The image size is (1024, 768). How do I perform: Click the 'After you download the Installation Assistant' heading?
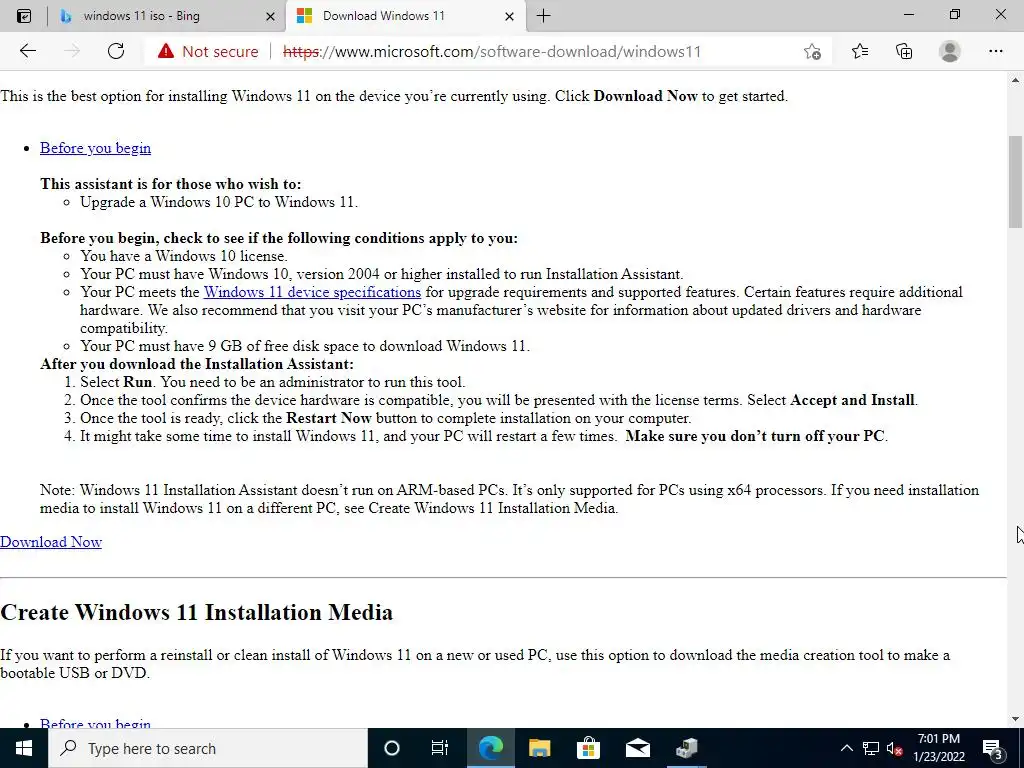[x=197, y=364]
